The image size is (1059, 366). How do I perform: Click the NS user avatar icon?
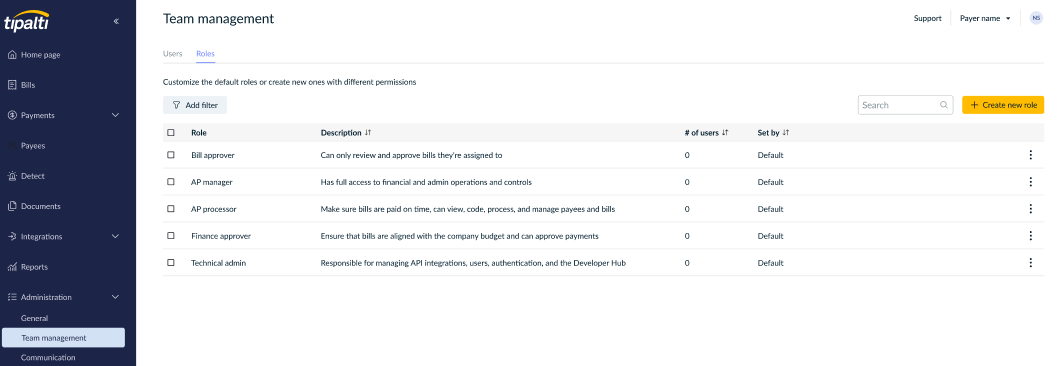1036,19
